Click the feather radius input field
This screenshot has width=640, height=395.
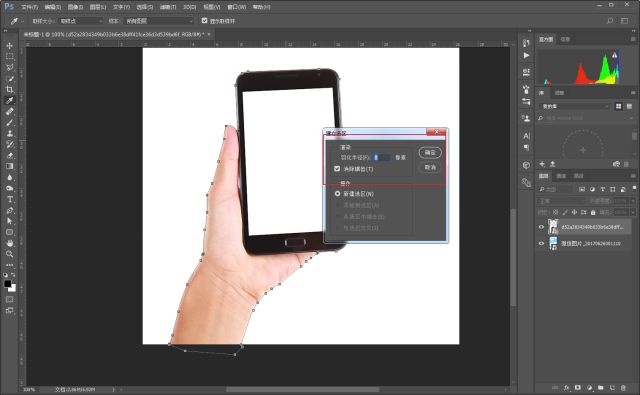click(382, 157)
